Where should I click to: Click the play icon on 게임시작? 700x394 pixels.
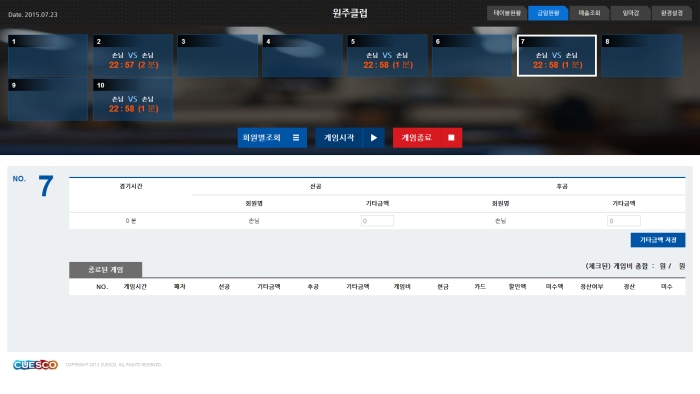pos(374,138)
